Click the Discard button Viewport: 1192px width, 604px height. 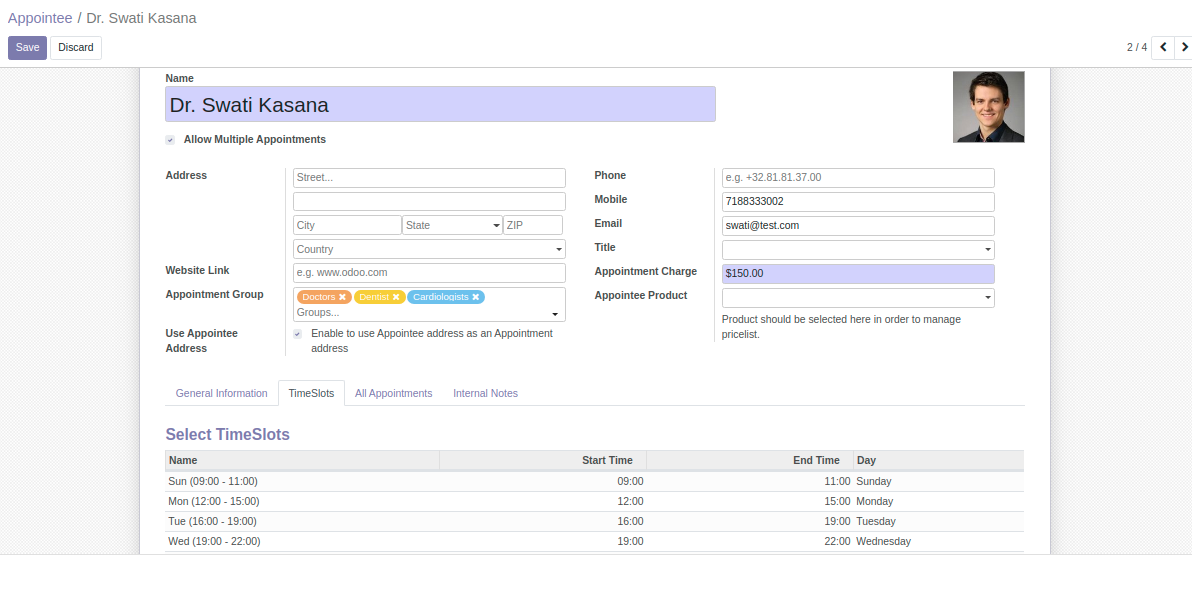pos(76,47)
